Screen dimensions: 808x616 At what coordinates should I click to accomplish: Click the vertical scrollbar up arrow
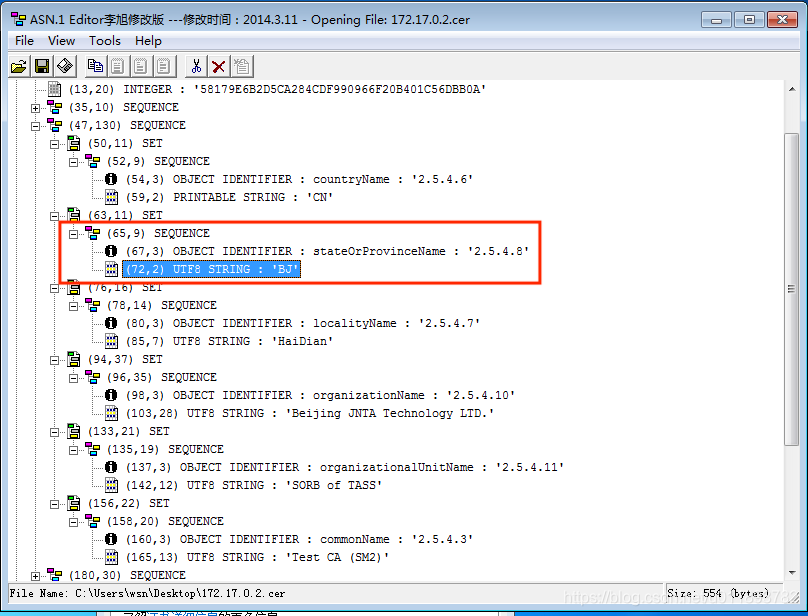pos(792,89)
